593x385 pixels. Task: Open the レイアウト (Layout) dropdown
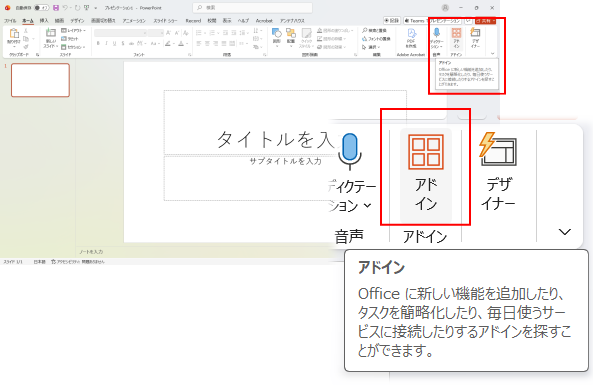(x=73, y=31)
